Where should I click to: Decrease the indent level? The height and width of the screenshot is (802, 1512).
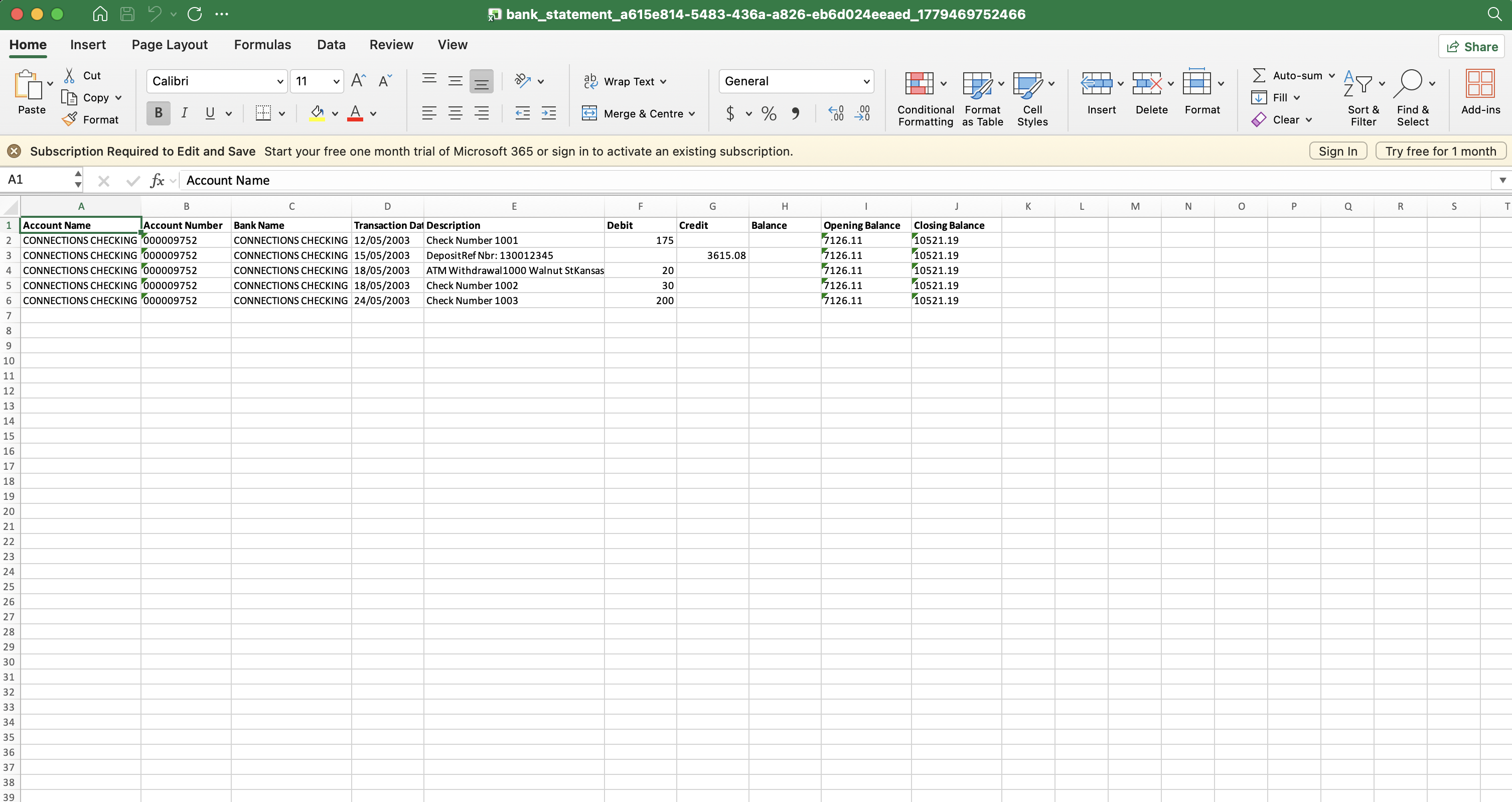(x=522, y=113)
